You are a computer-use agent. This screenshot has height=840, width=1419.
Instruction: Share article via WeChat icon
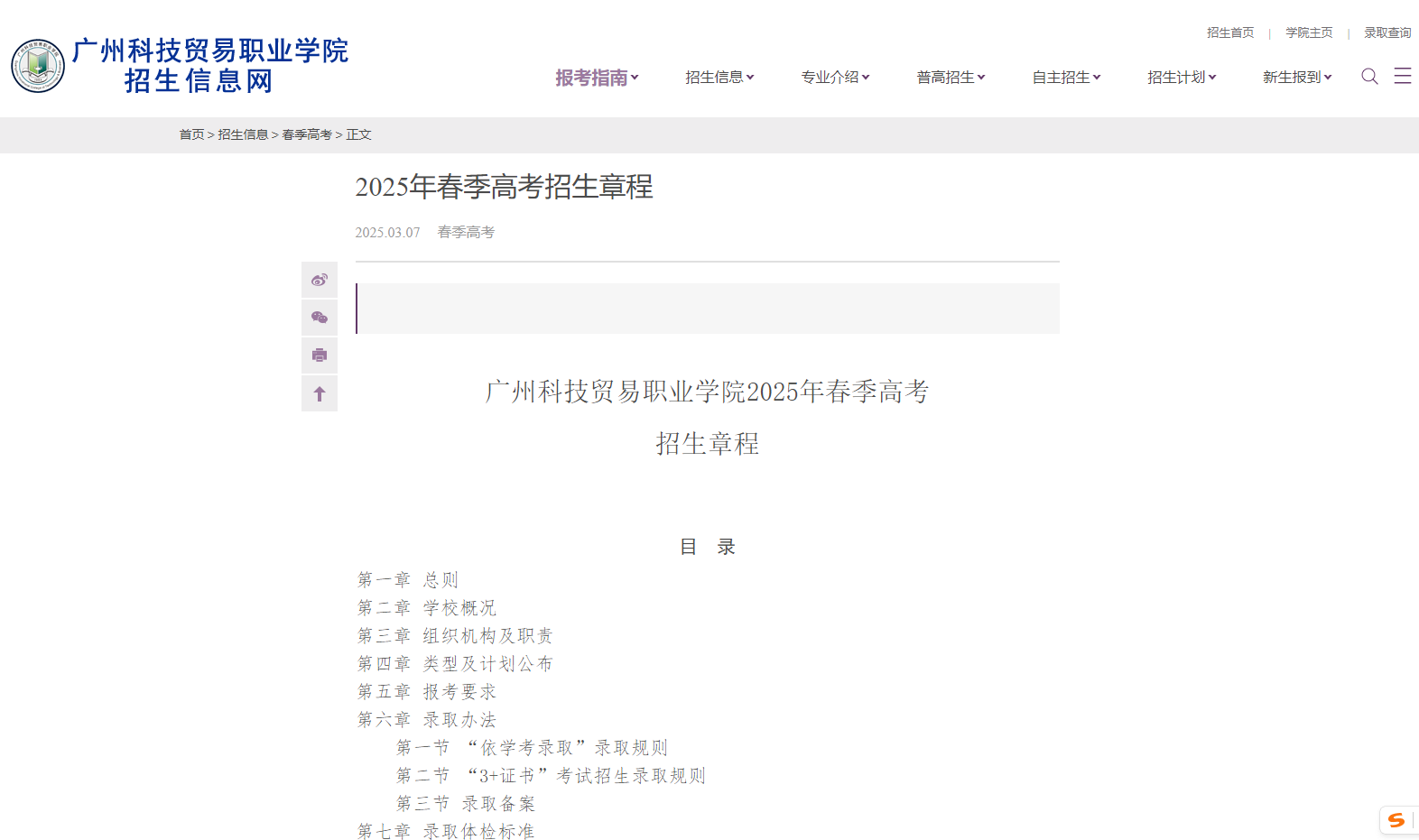320,318
